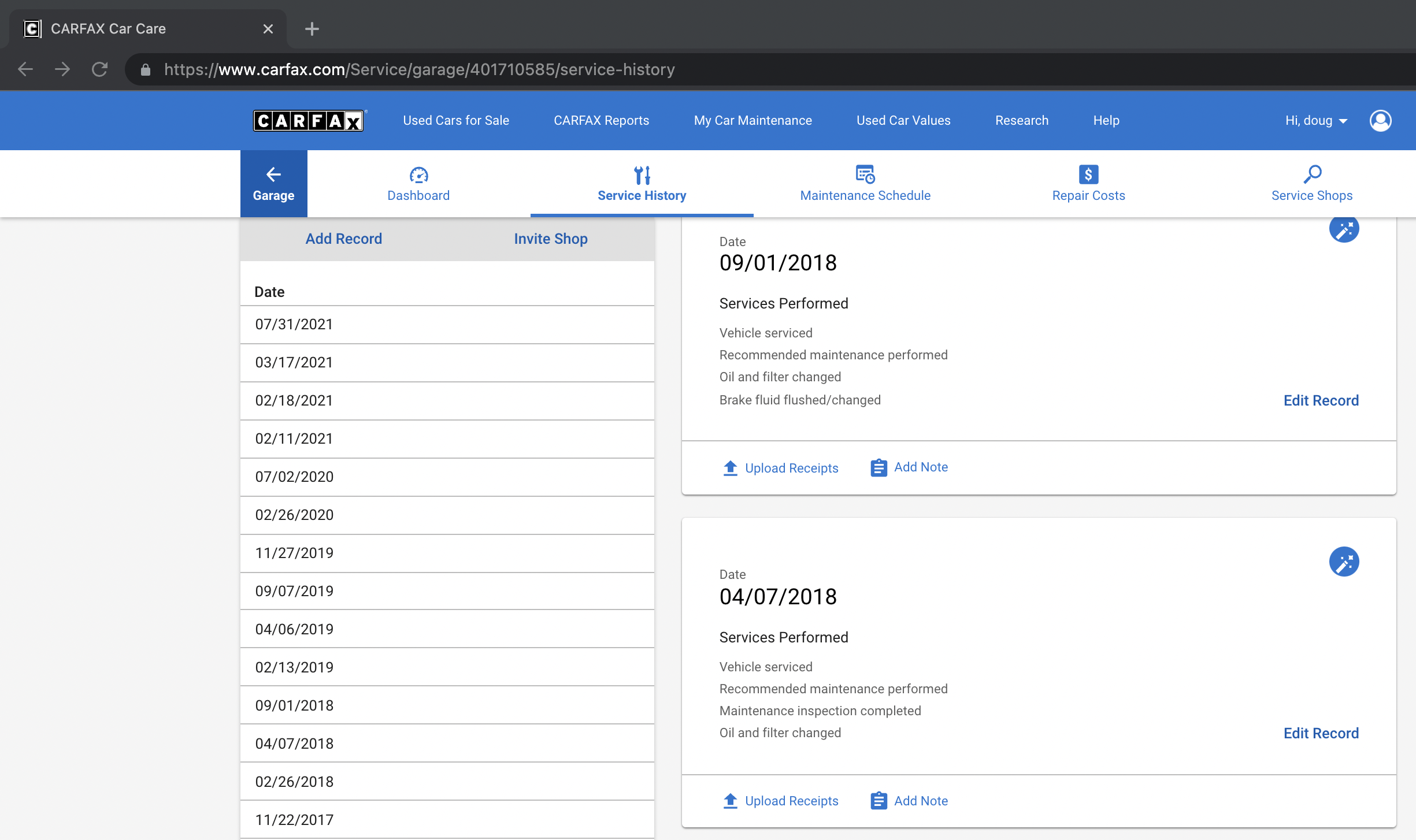This screenshot has width=1416, height=840.
Task: Click the CARFAX tab favicon
Action: [x=32, y=29]
